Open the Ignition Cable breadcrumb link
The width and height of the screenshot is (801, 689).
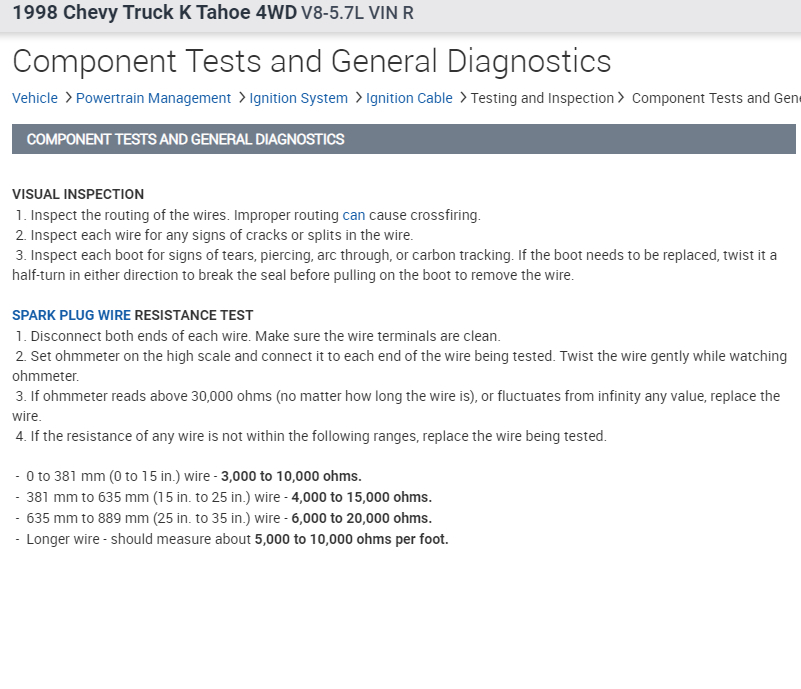409,98
